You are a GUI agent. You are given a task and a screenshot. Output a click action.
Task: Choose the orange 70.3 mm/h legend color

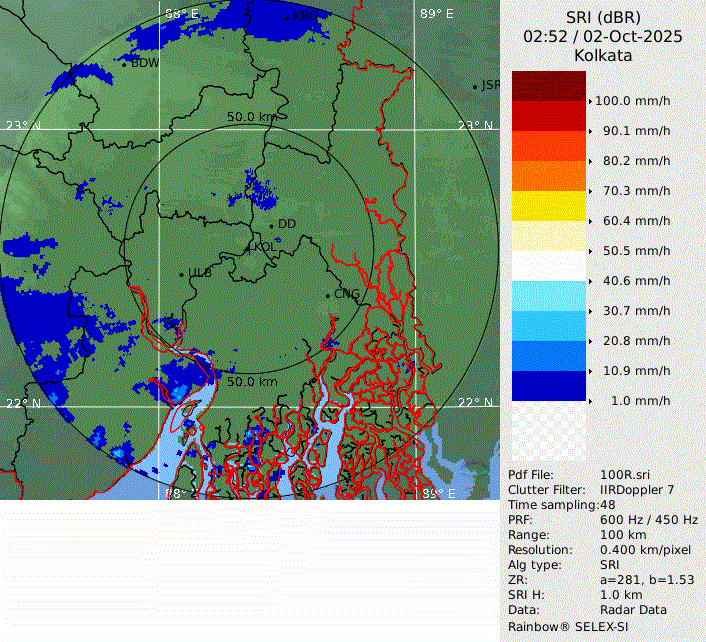pos(548,176)
